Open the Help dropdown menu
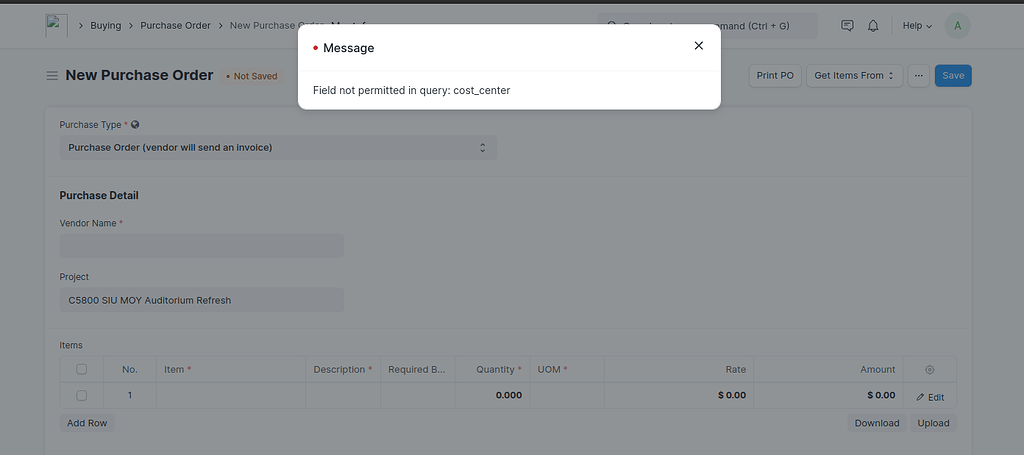 pos(917,25)
